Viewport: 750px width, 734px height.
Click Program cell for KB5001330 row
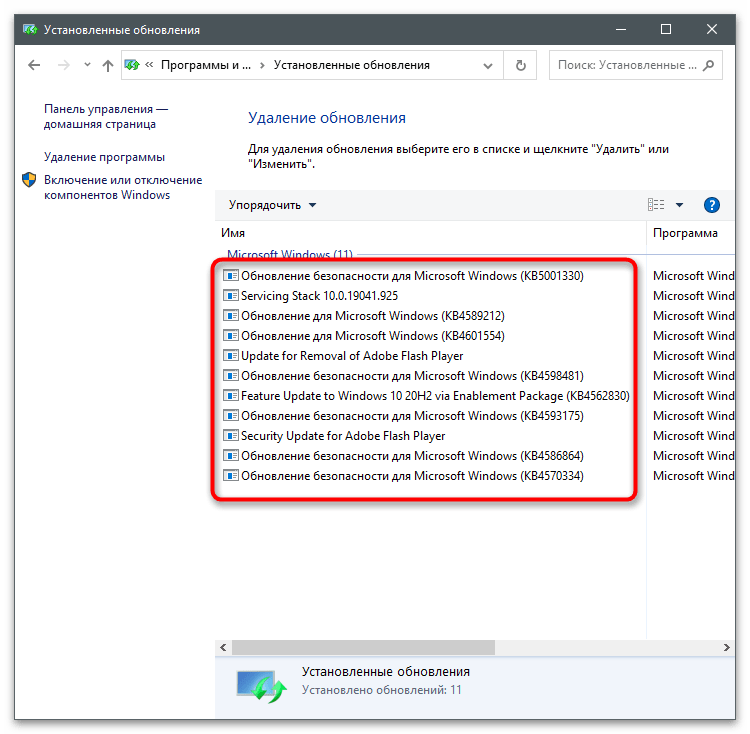pos(694,276)
